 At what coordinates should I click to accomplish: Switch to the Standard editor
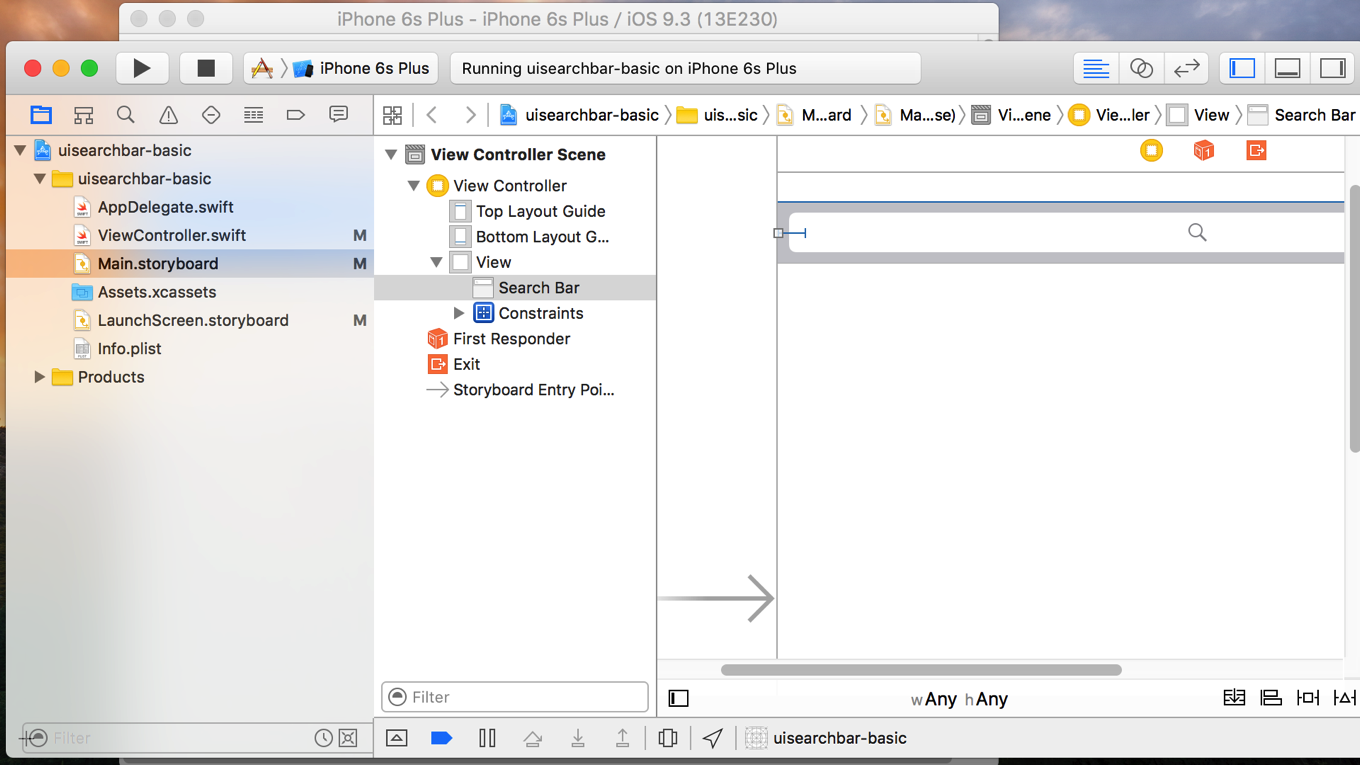(1096, 68)
